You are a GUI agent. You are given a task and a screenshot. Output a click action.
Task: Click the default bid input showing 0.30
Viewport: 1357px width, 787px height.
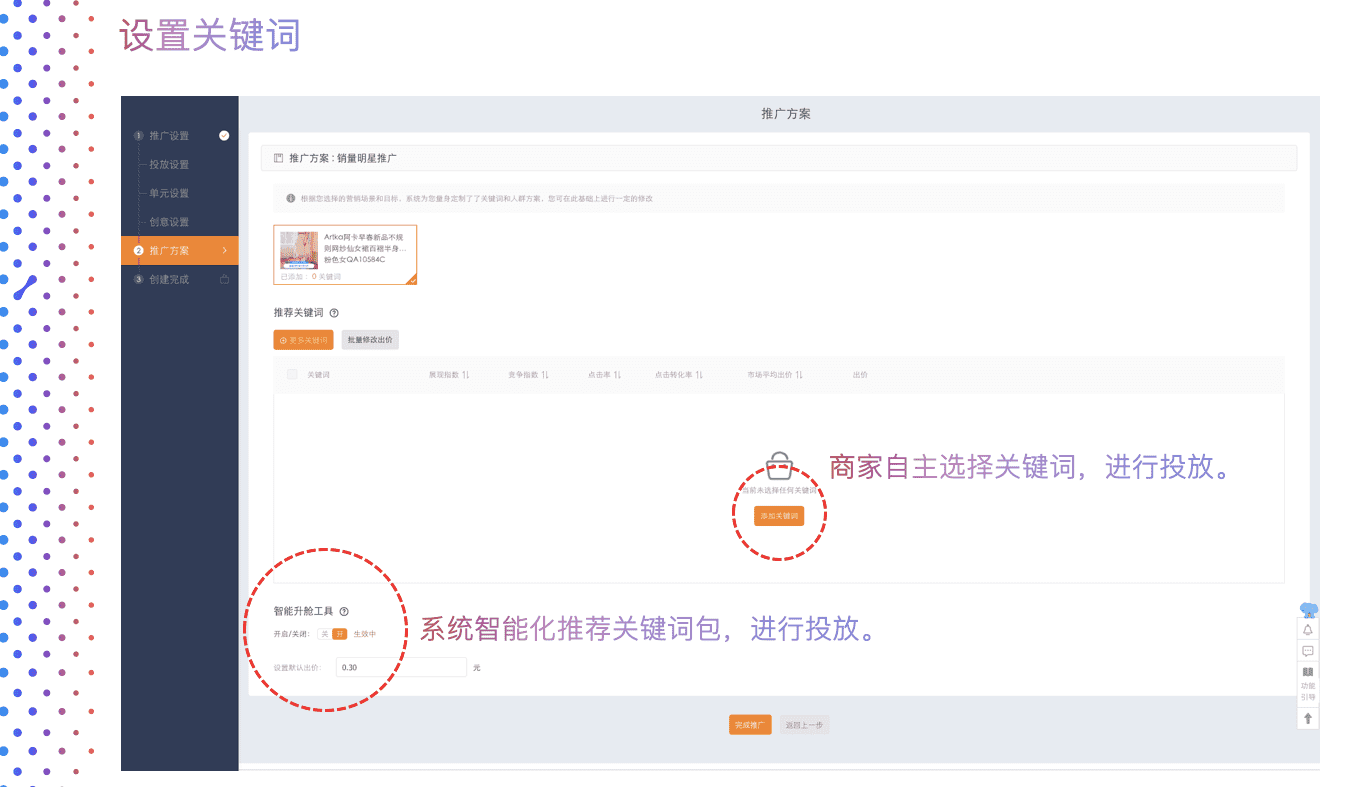click(401, 667)
